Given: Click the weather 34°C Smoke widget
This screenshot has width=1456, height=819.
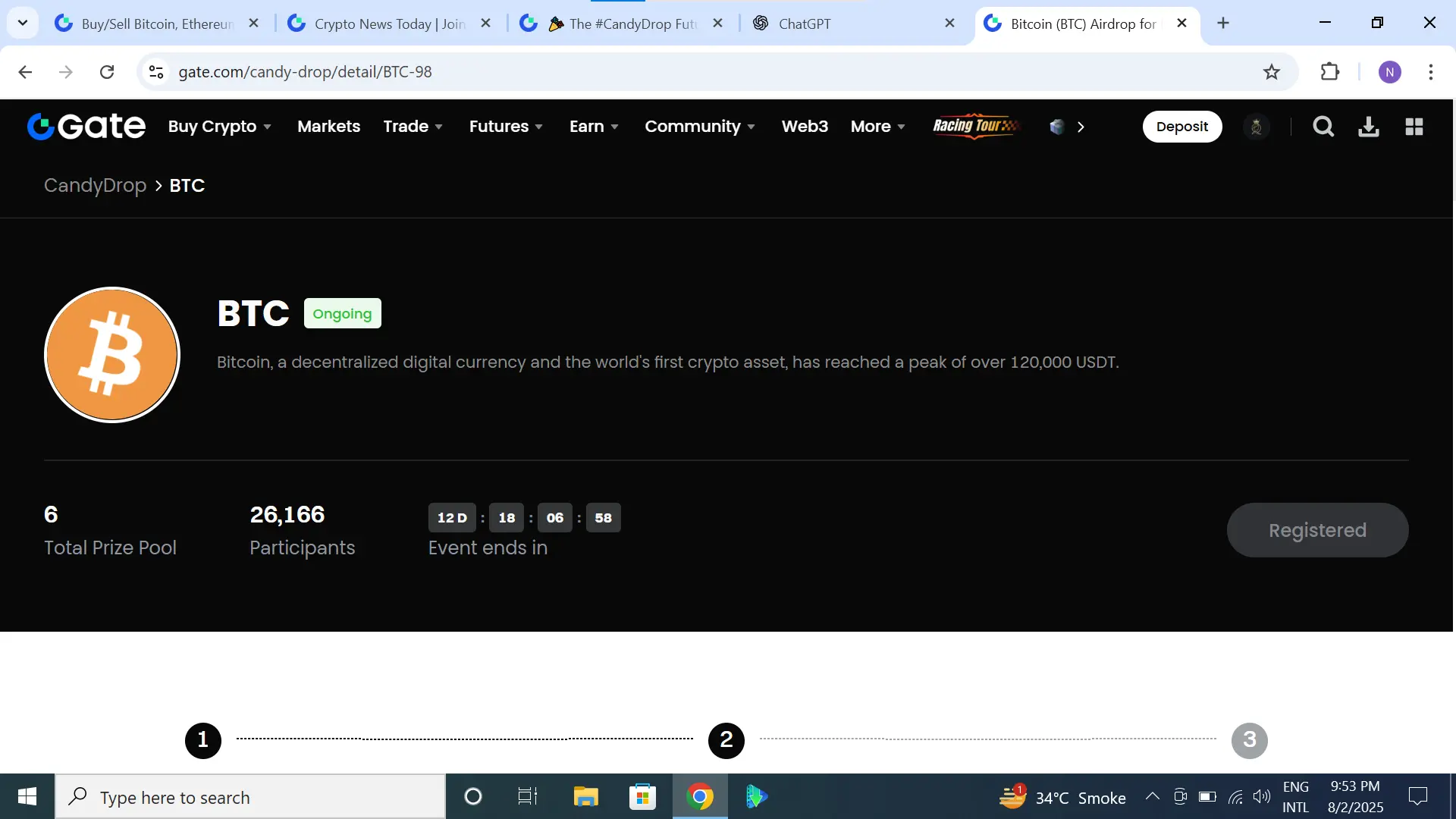Looking at the screenshot, I should pyautogui.click(x=1062, y=797).
